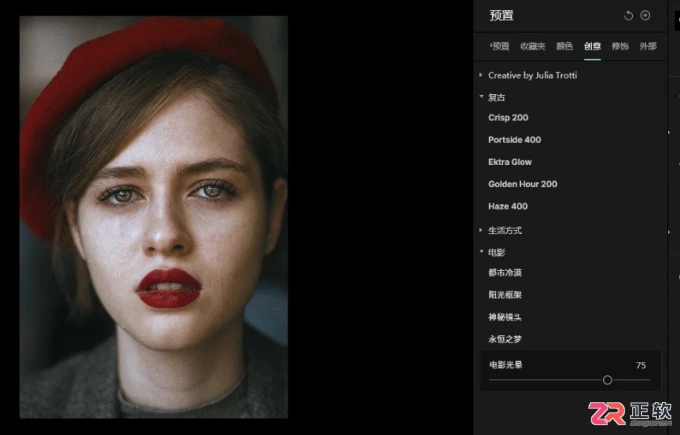The width and height of the screenshot is (680, 435).
Task: Click the 电影光晕 value 75
Action: [641, 365]
